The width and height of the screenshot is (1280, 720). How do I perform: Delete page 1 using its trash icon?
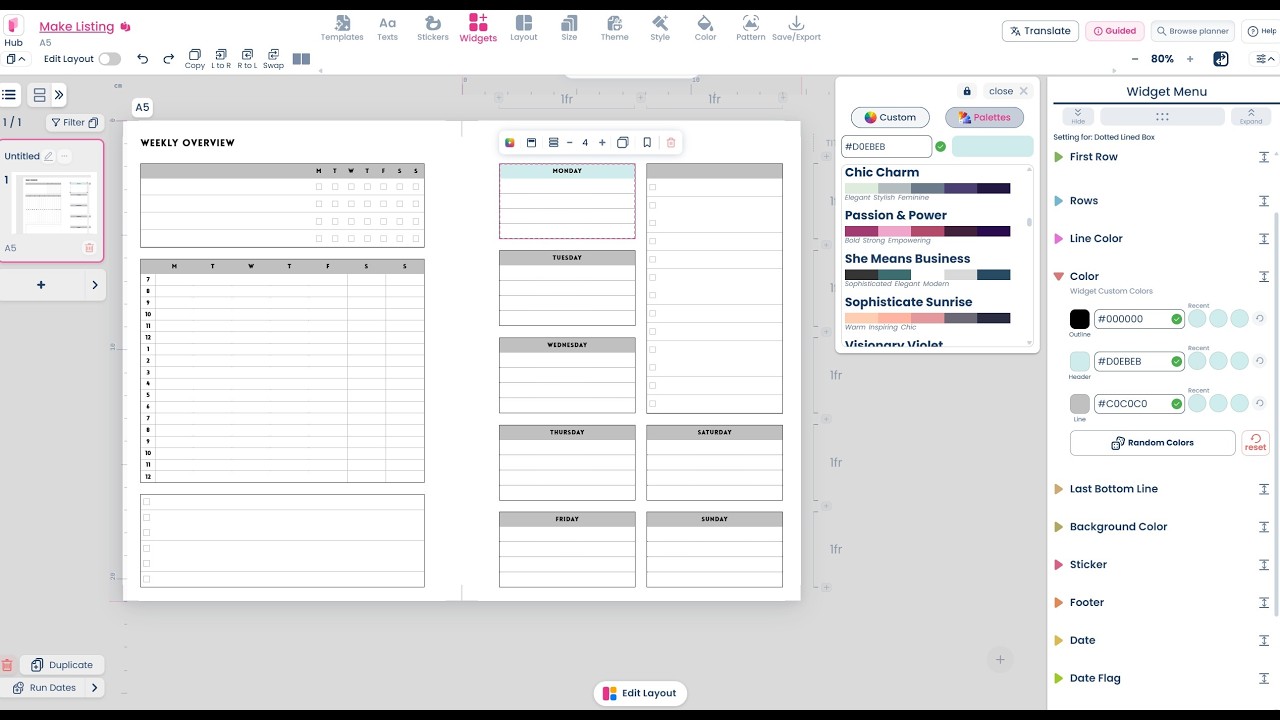(x=89, y=248)
